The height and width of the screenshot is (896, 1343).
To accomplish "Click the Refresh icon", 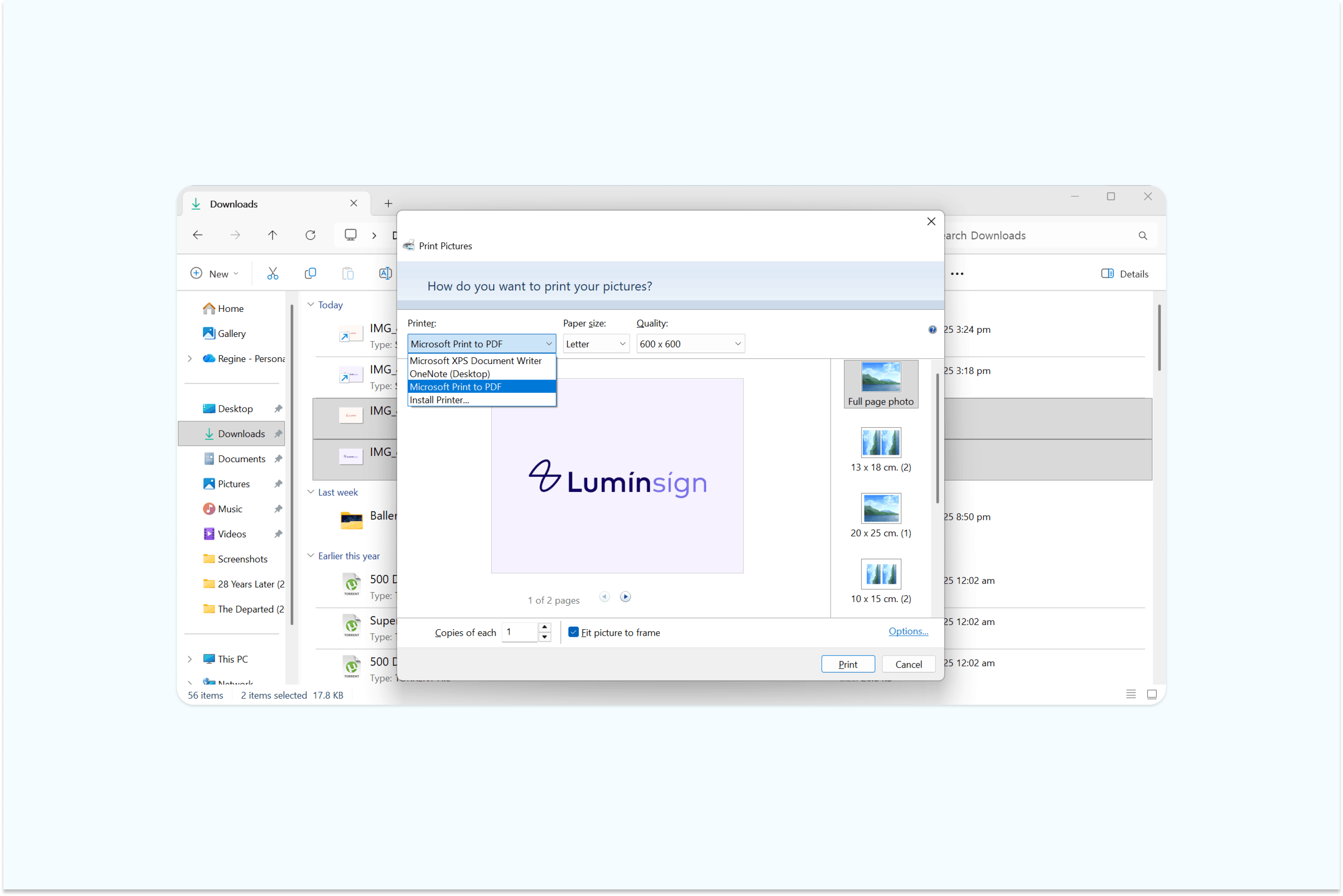I will point(310,235).
